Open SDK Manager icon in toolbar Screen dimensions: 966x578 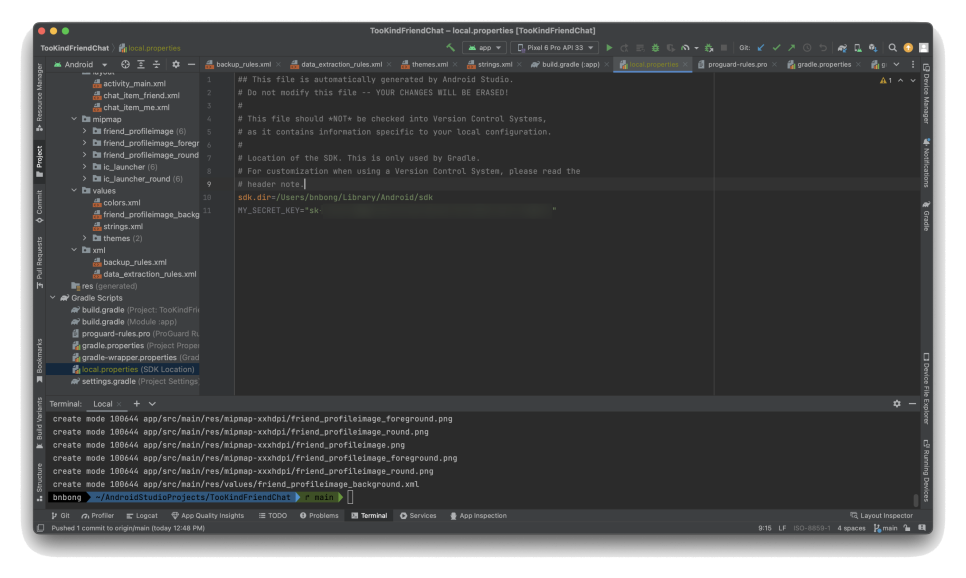tap(873, 47)
